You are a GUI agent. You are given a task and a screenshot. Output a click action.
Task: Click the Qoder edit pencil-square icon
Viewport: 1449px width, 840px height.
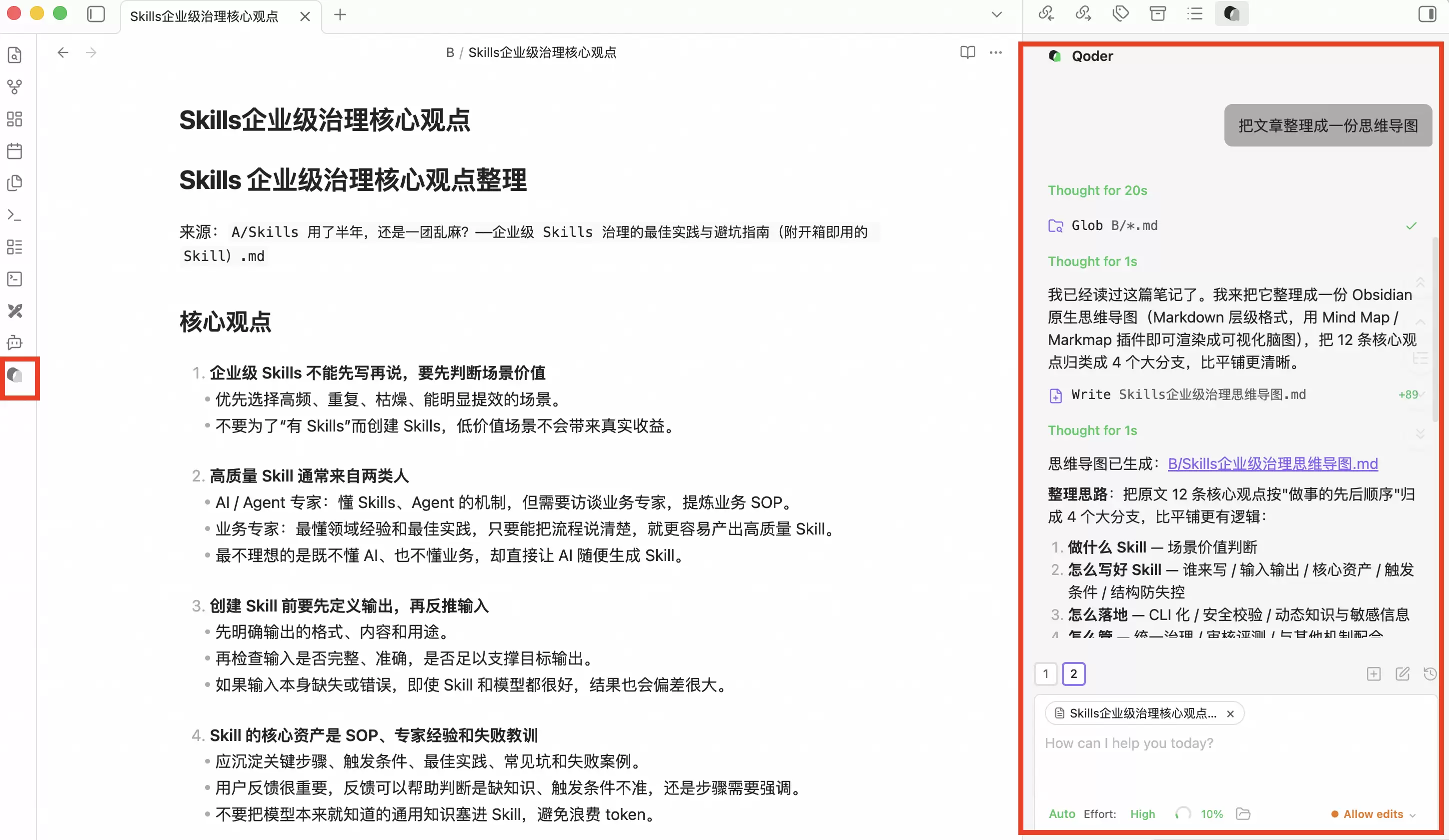(x=1402, y=674)
